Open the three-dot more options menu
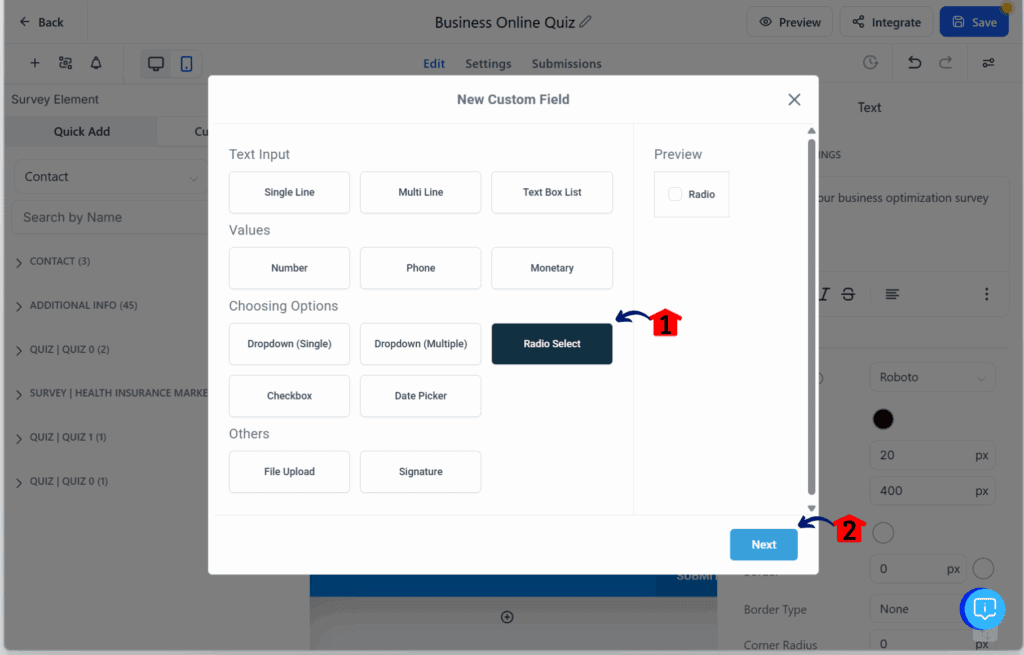Image resolution: width=1024 pixels, height=655 pixels. [x=987, y=295]
